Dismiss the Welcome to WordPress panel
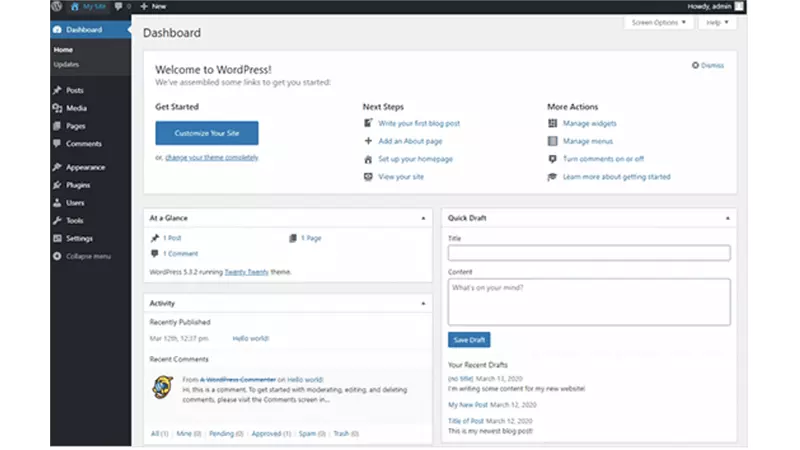The width and height of the screenshot is (800, 450). [708, 65]
